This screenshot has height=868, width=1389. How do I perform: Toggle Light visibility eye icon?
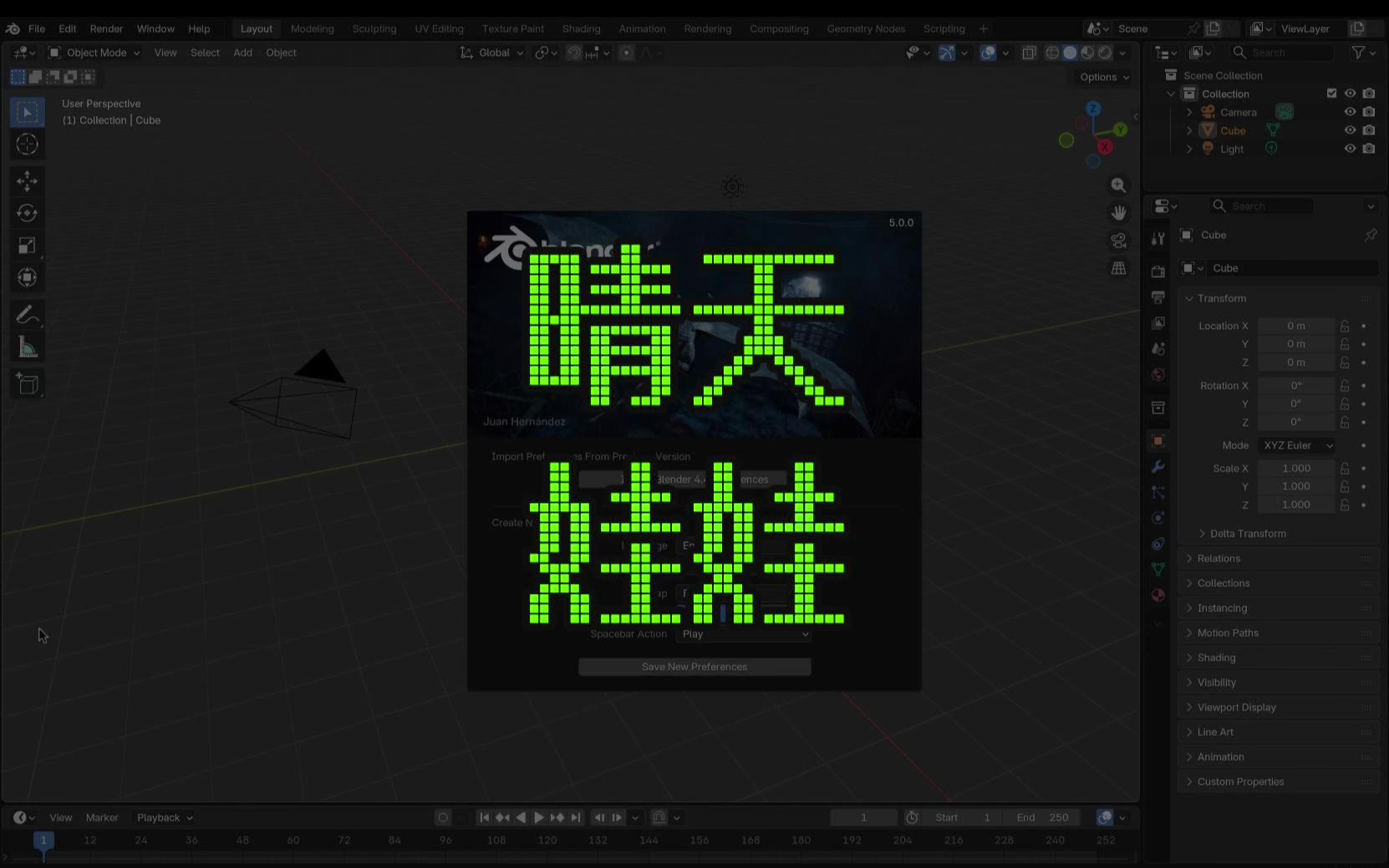(x=1350, y=149)
